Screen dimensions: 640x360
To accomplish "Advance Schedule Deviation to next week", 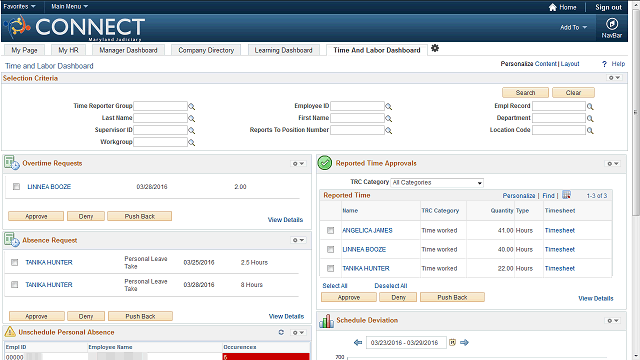I will coord(464,342).
